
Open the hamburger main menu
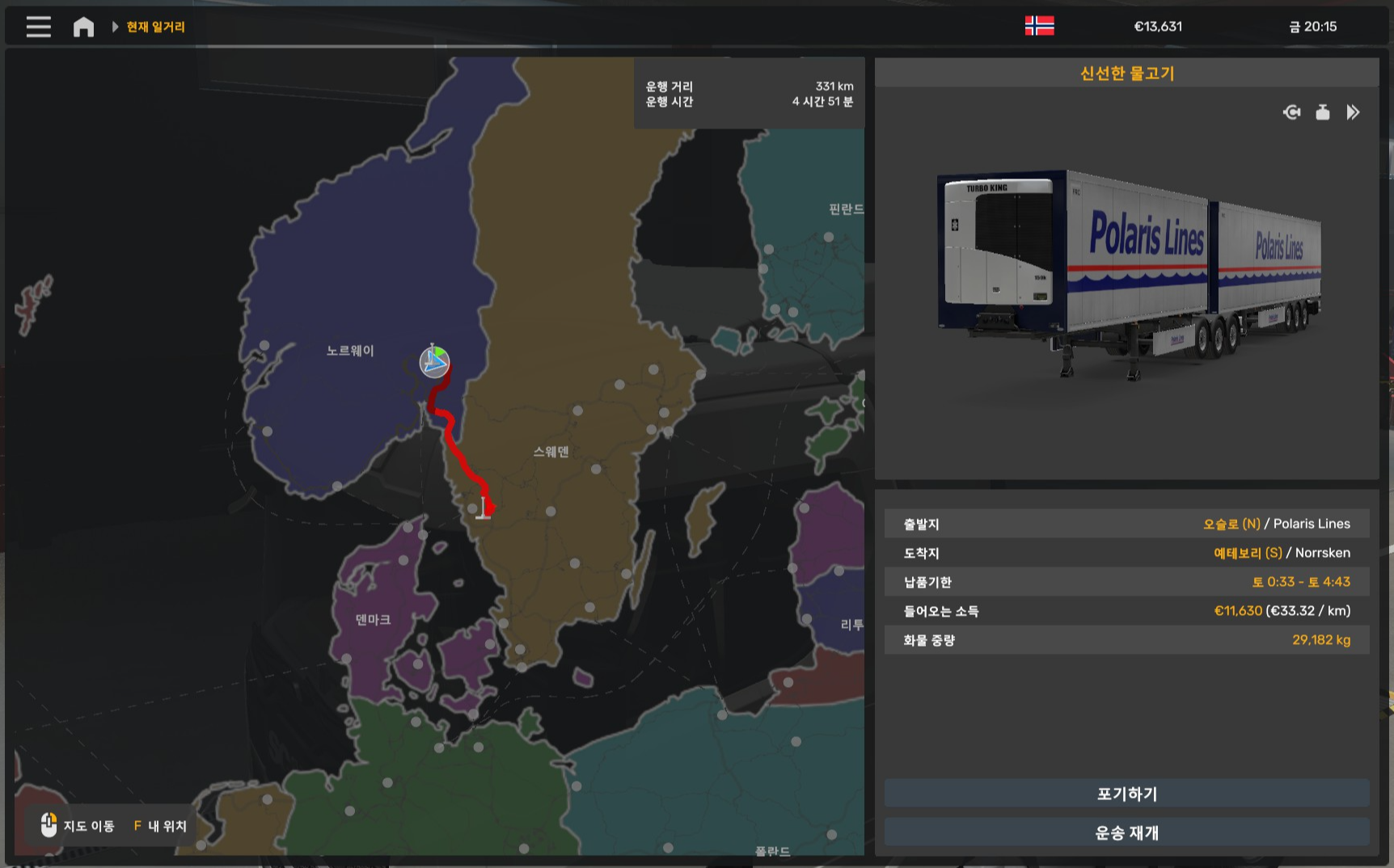38,27
